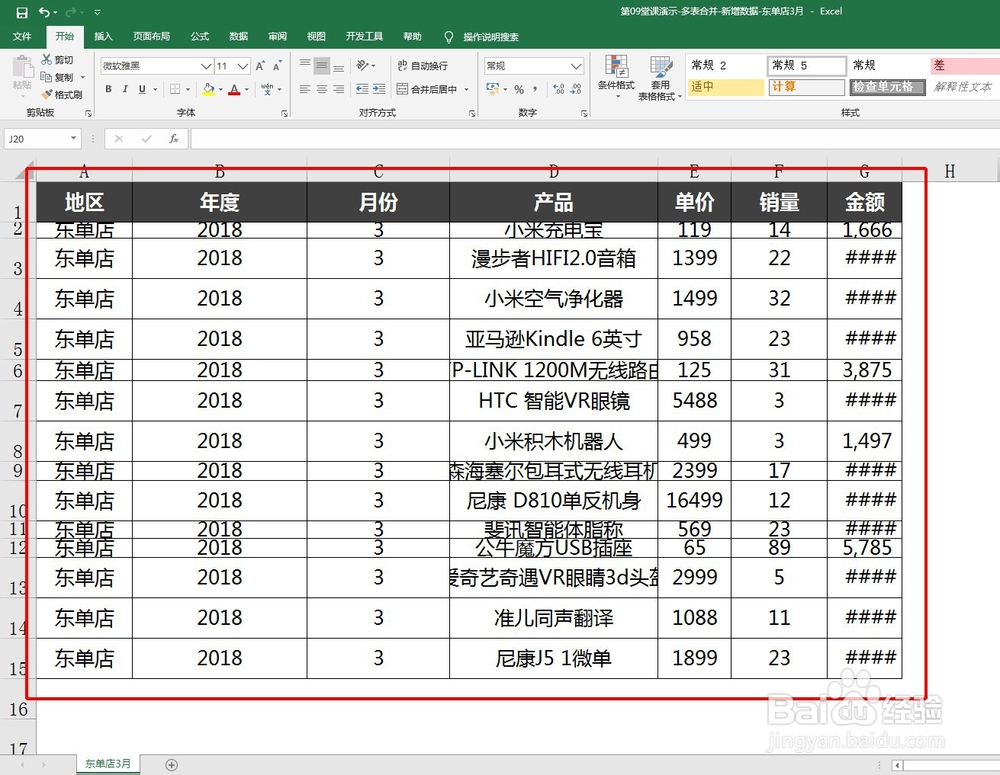Align text right
The width and height of the screenshot is (1000, 775).
(339, 89)
